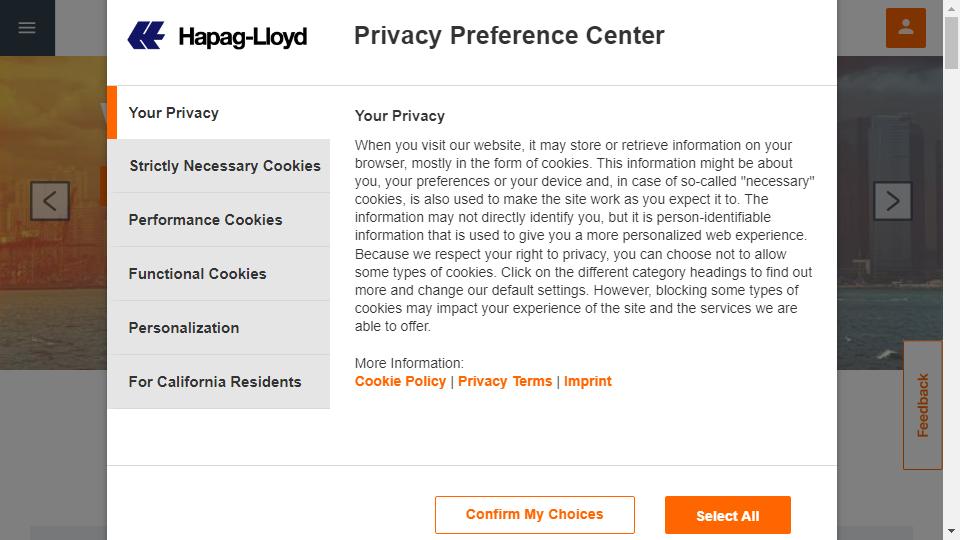Open the Cookie Policy link
The image size is (960, 540).
click(x=400, y=381)
